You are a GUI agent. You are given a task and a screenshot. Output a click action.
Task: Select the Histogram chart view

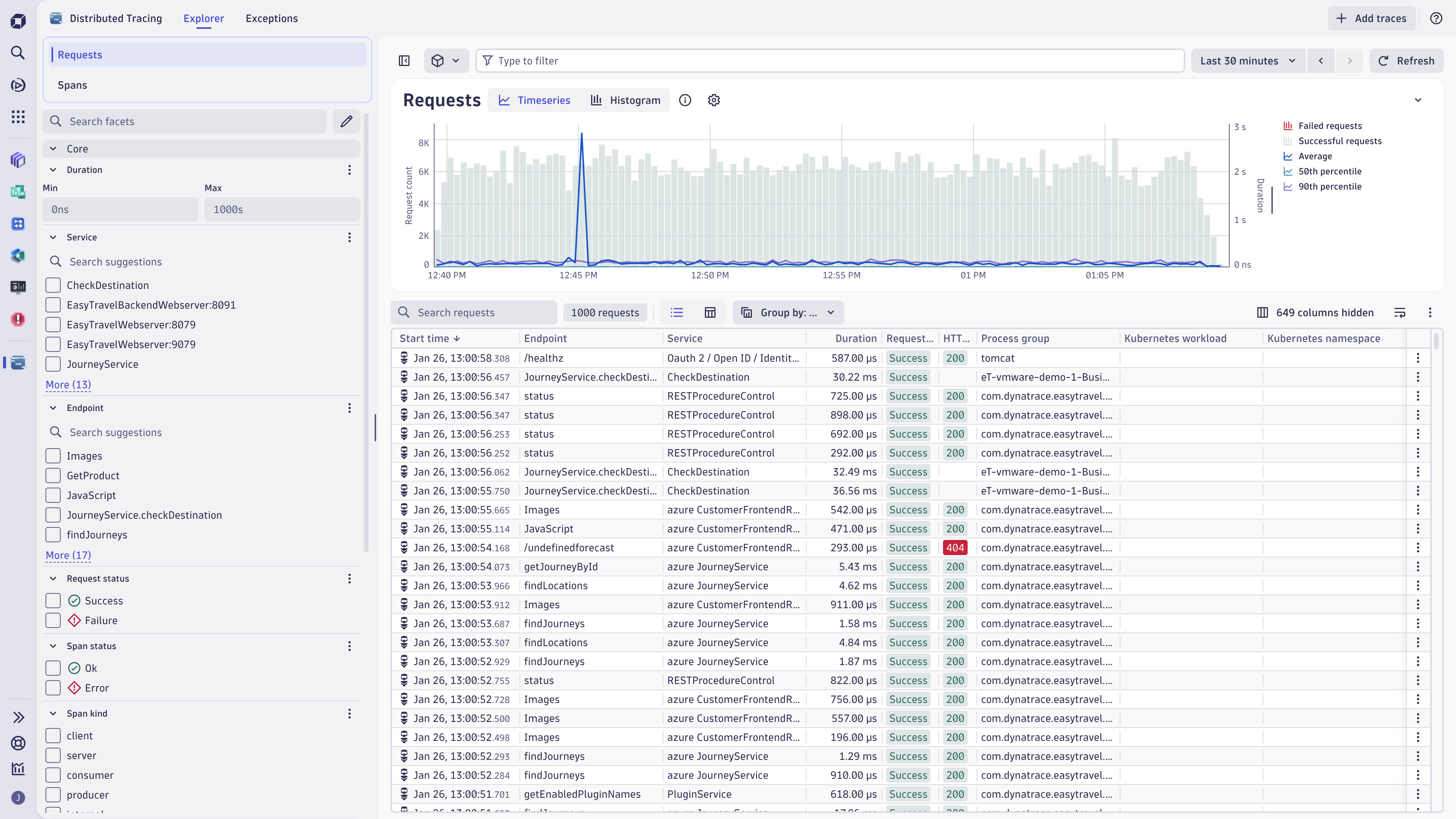coord(626,100)
